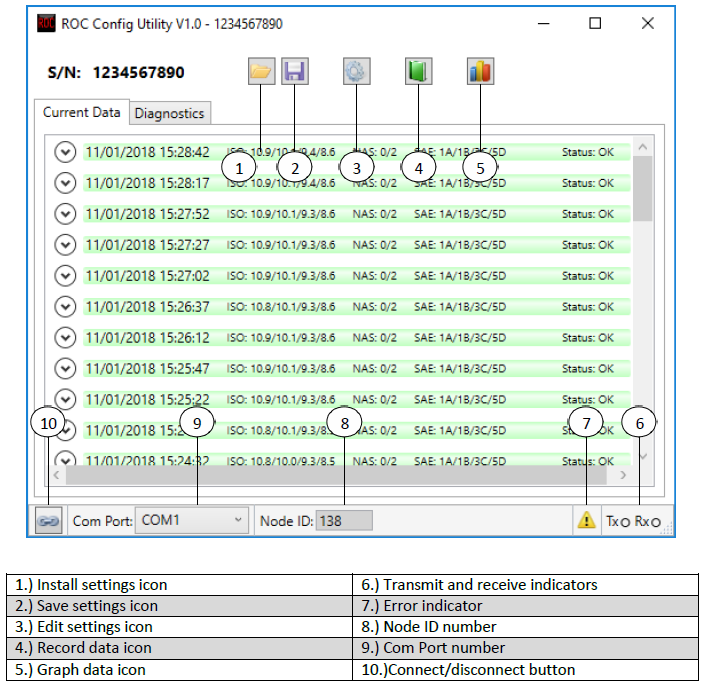Click the Node ID field showing 138
Viewport: 703px width, 686px height.
click(344, 520)
